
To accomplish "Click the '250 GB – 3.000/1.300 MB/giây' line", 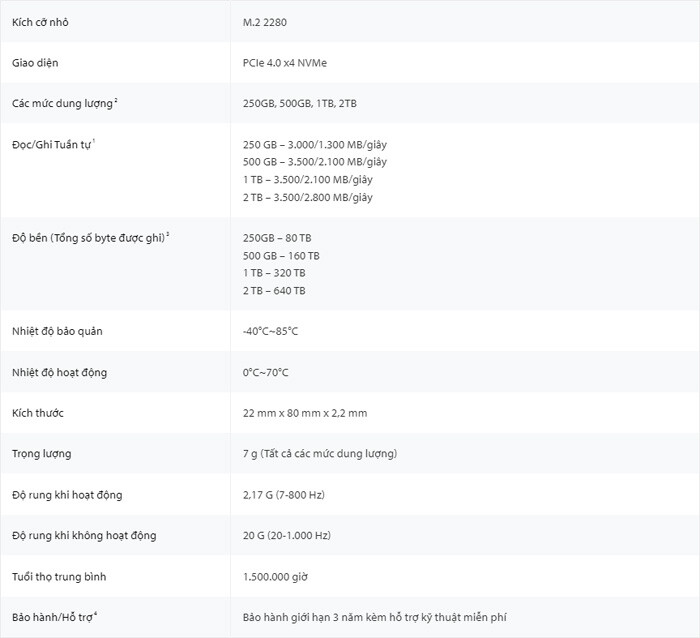I will coord(315,145).
